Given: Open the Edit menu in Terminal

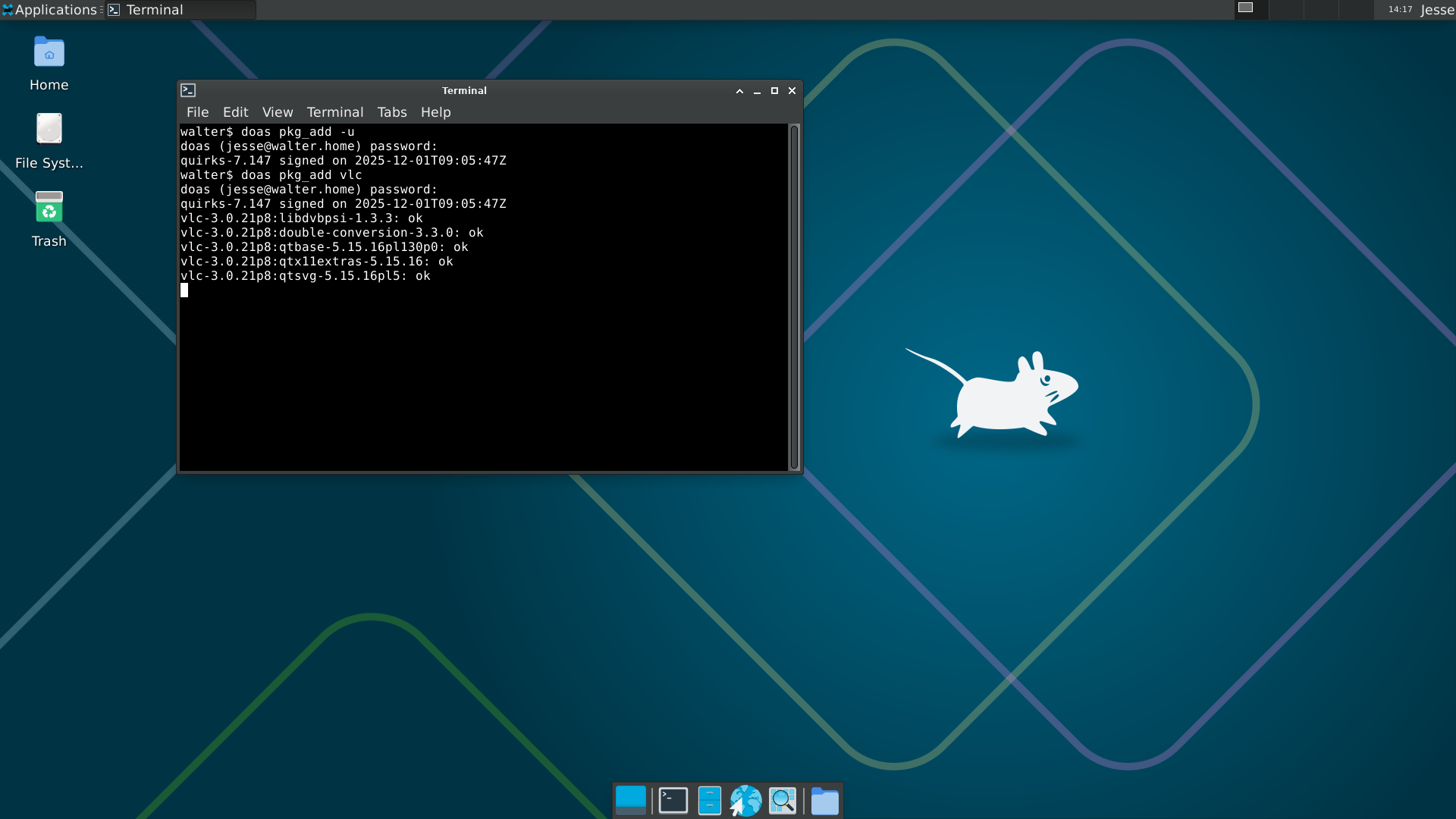Looking at the screenshot, I should click(235, 112).
